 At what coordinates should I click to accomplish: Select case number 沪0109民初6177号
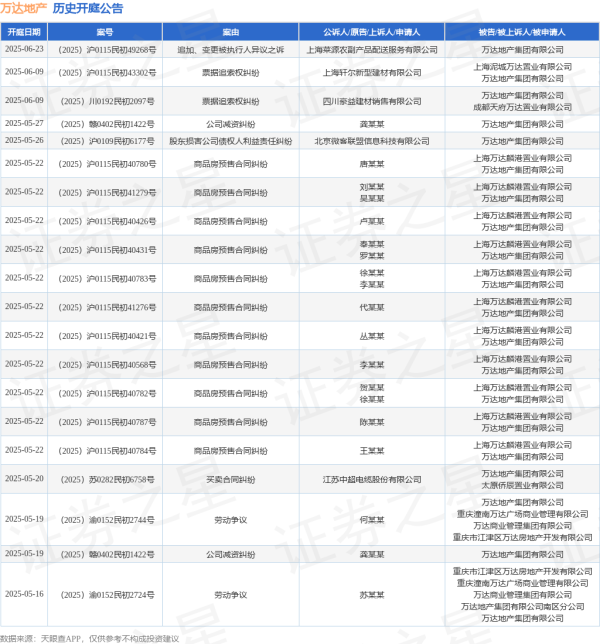[x=107, y=141]
